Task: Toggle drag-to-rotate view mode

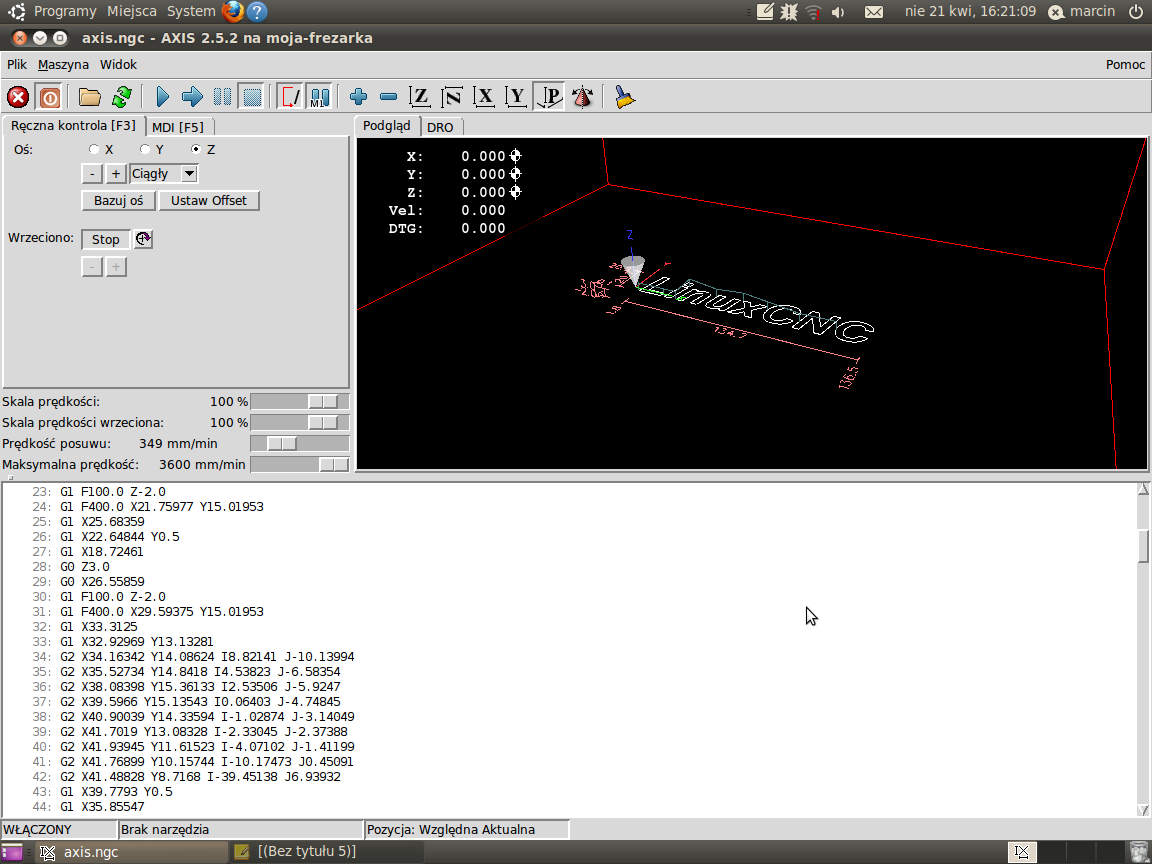Action: (583, 97)
